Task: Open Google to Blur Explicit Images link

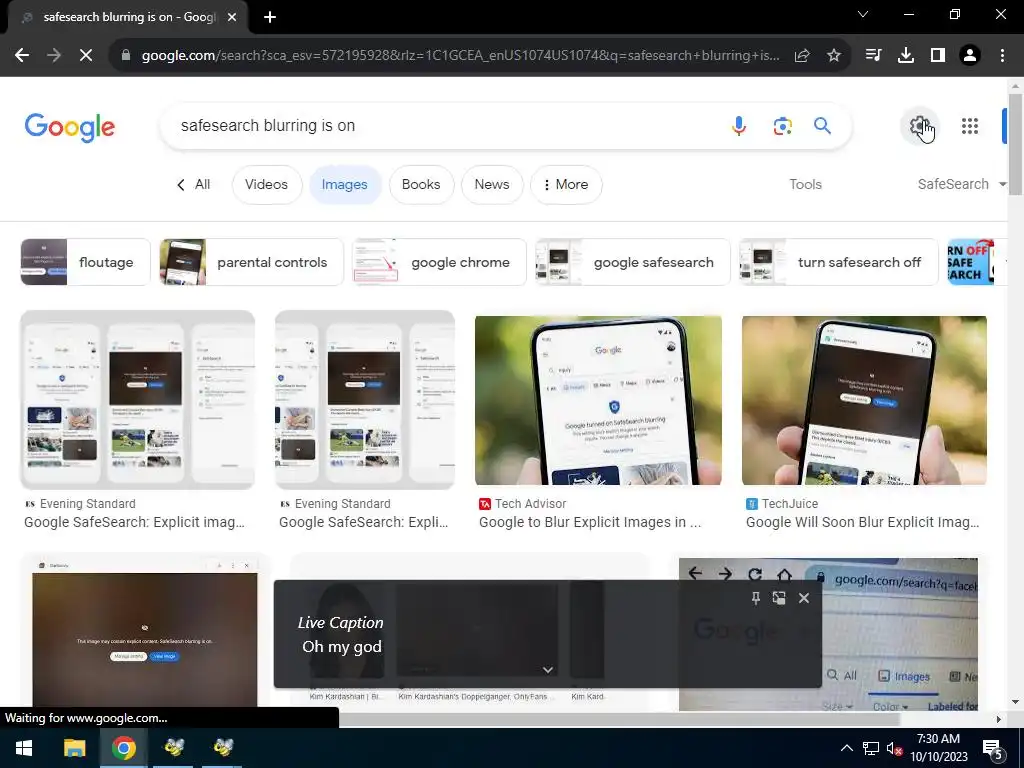Action: pyautogui.click(x=590, y=522)
